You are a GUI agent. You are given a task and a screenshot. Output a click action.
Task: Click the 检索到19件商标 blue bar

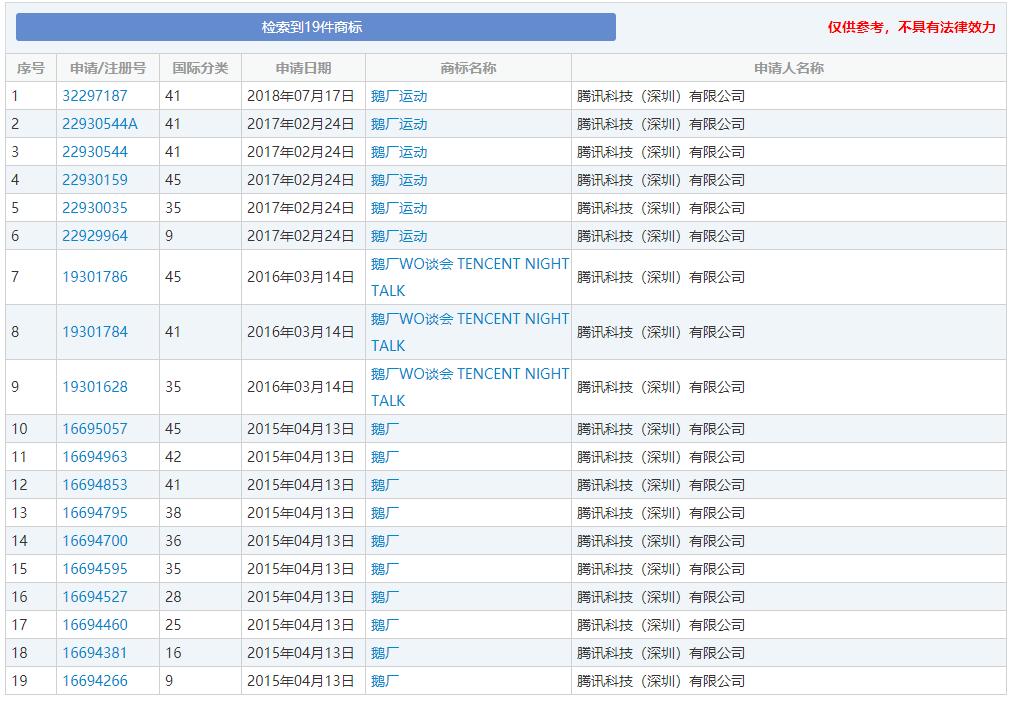pyautogui.click(x=315, y=27)
